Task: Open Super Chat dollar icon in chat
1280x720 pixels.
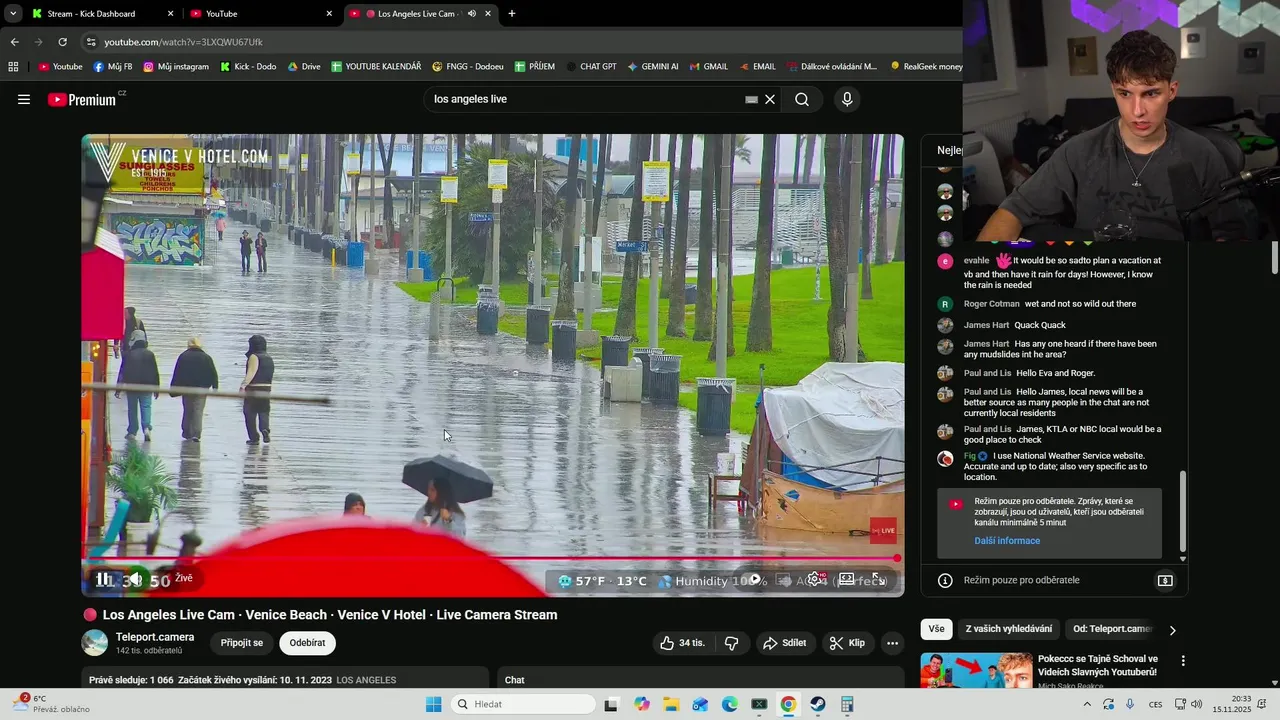Action: pos(1165,580)
